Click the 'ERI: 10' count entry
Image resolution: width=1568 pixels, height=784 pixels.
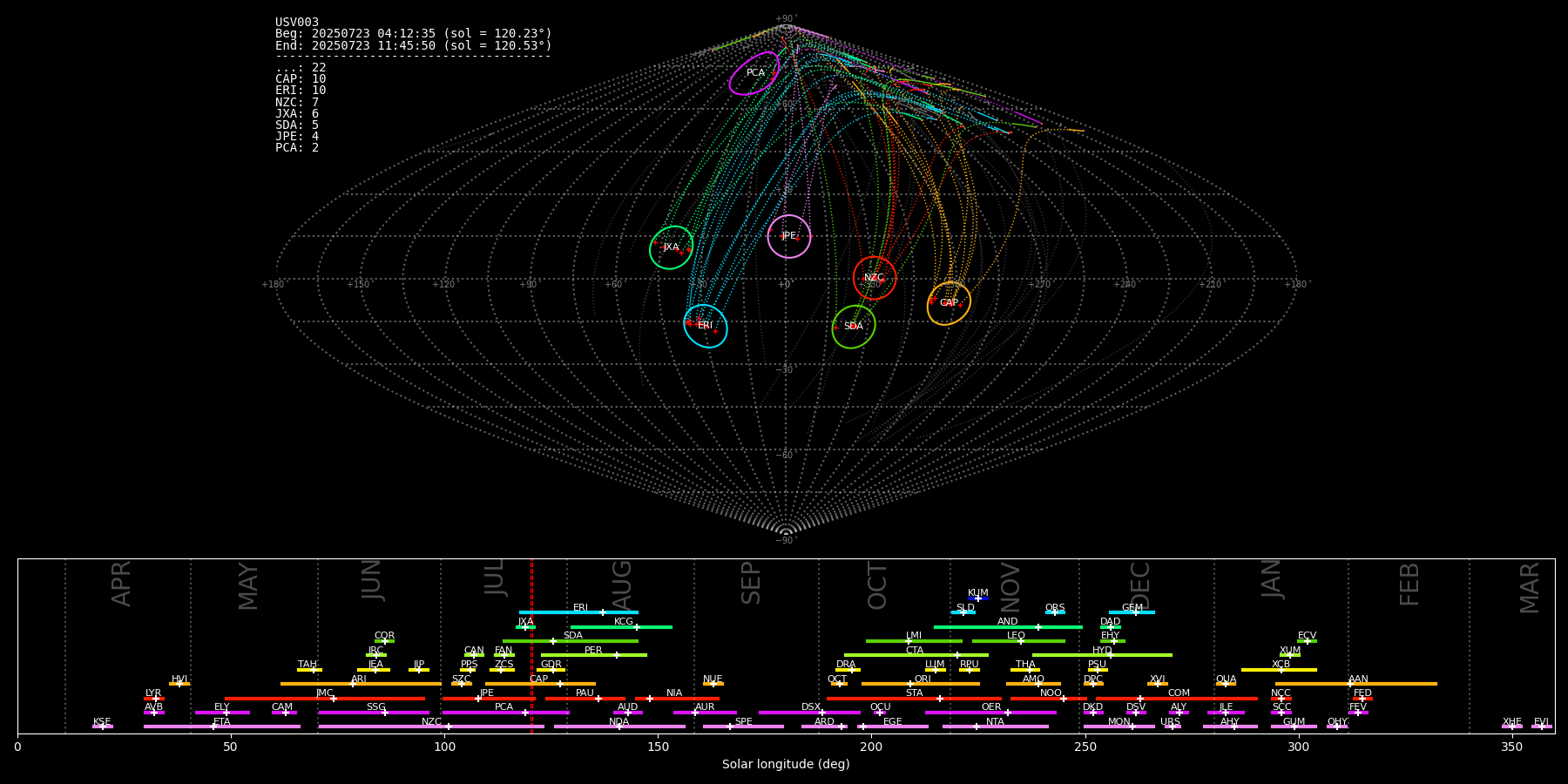coord(301,91)
